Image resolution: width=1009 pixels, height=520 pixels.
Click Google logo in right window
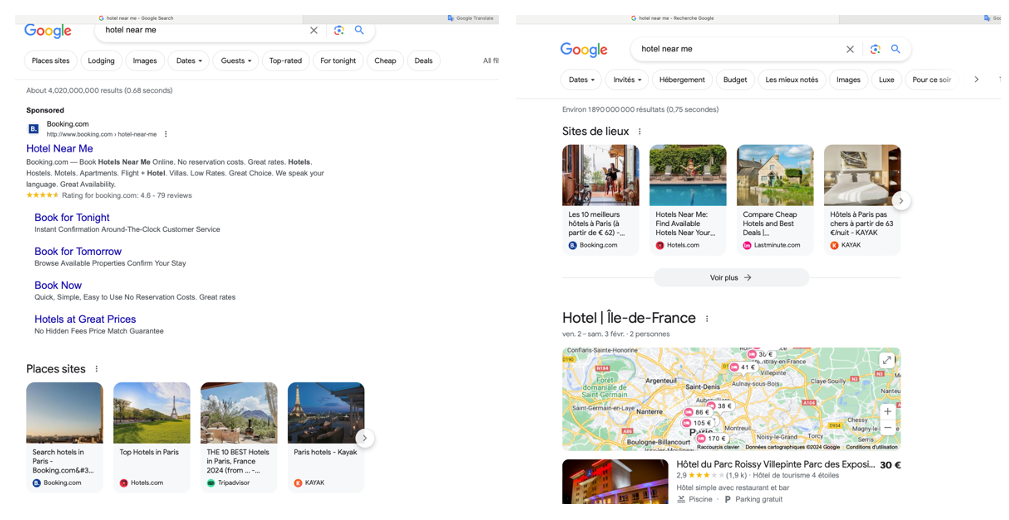[x=584, y=50]
